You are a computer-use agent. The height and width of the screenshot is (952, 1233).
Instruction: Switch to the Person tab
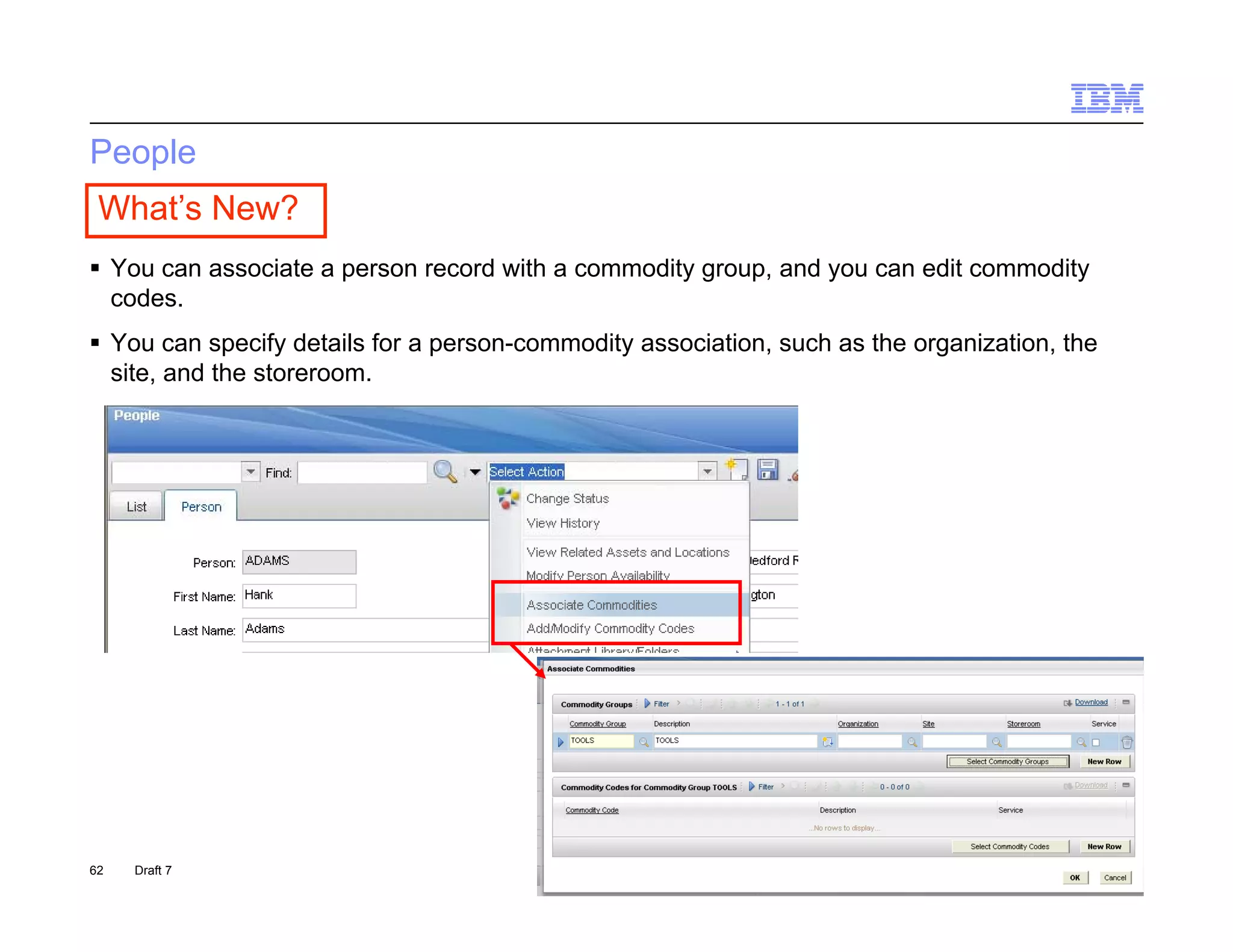click(201, 507)
